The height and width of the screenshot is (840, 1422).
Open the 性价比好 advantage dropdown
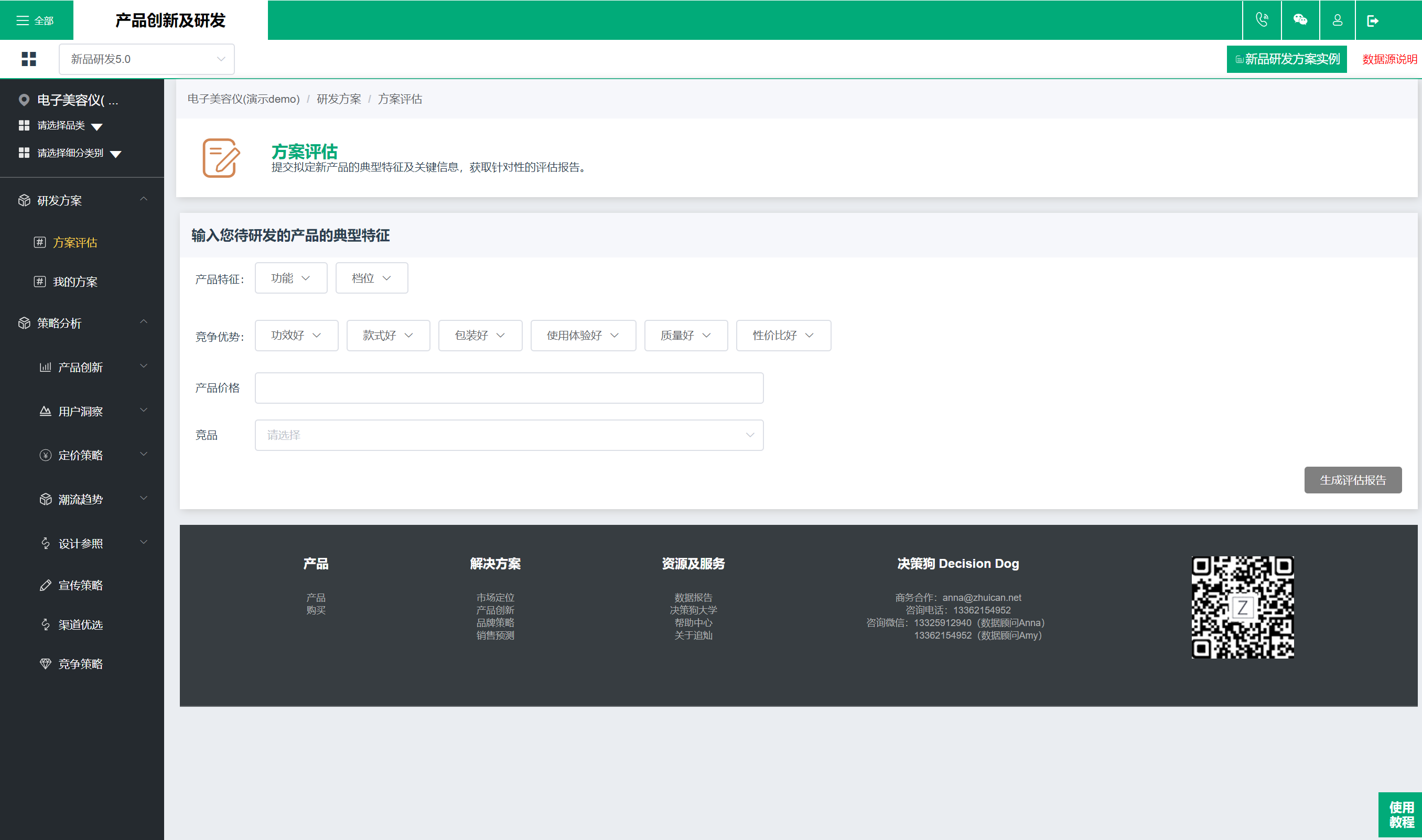784,336
